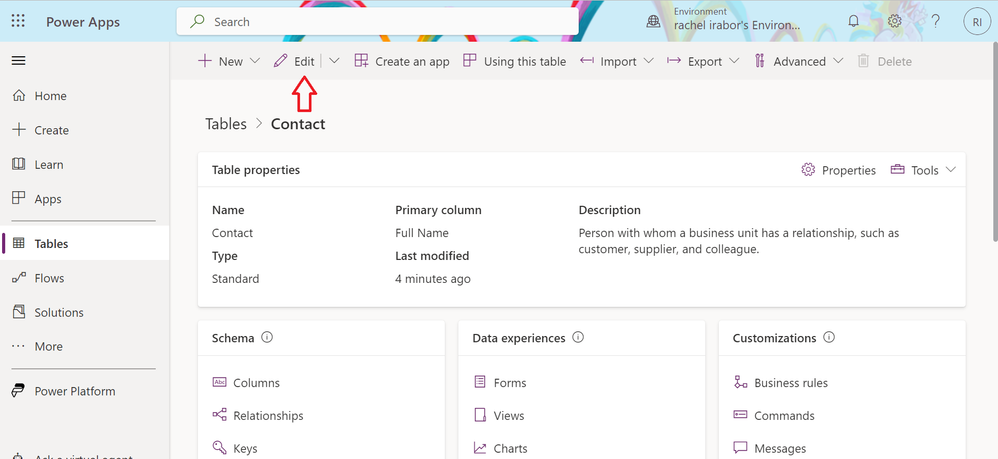
Task: Click the Tables breadcrumb link
Action: 226,124
